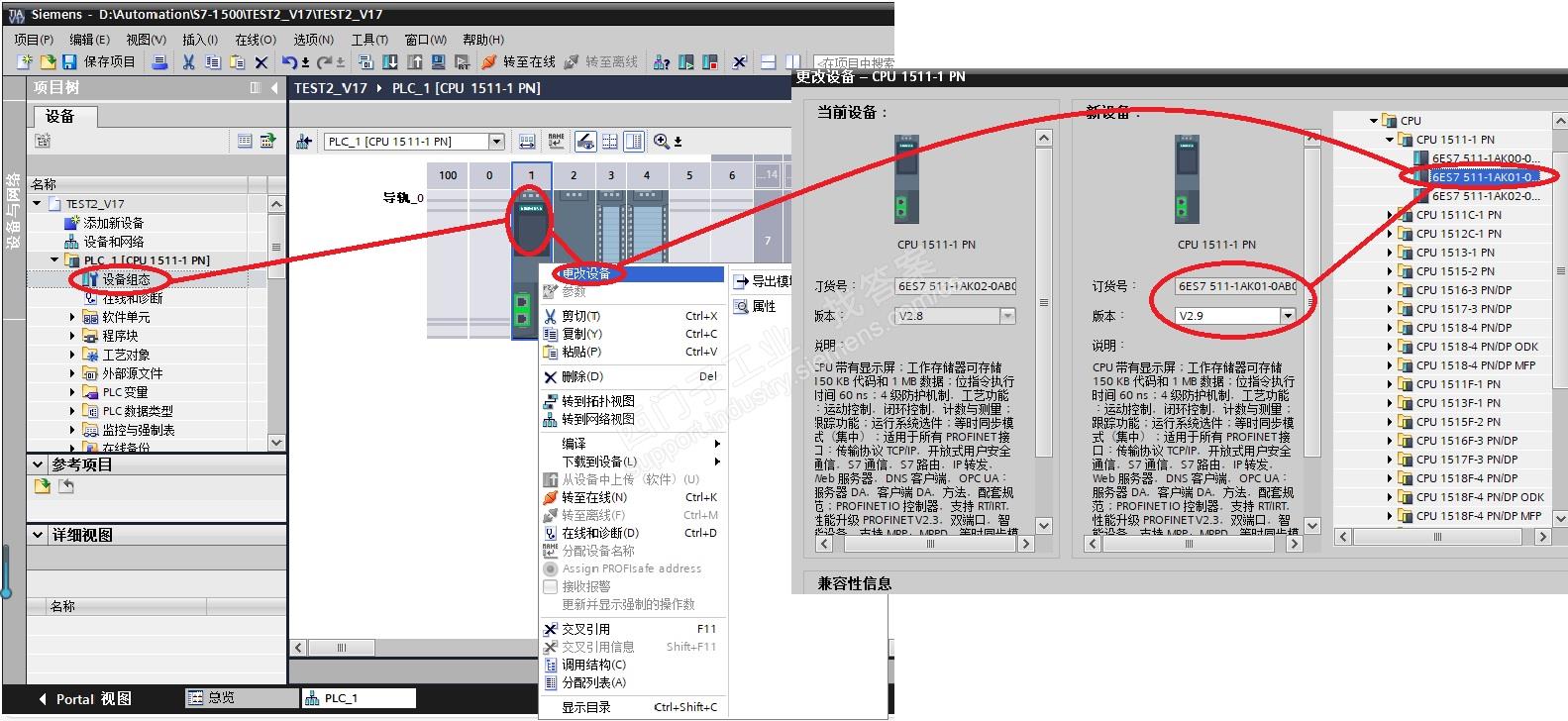
Task: Open the 选项(N) menu
Action: tap(313, 40)
